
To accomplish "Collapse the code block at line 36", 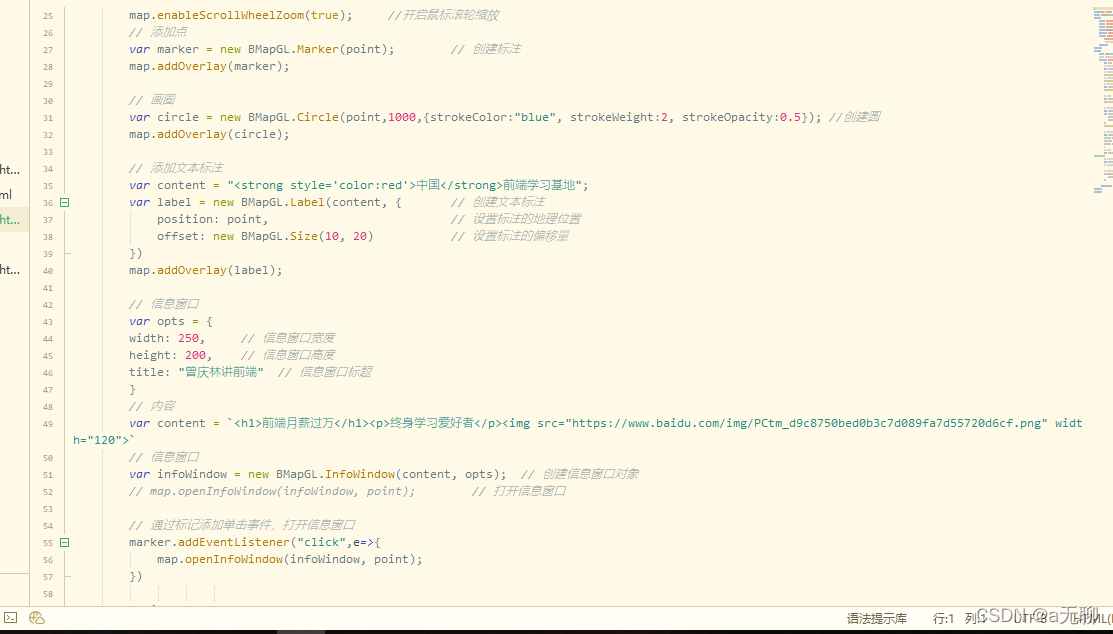I will (64, 202).
